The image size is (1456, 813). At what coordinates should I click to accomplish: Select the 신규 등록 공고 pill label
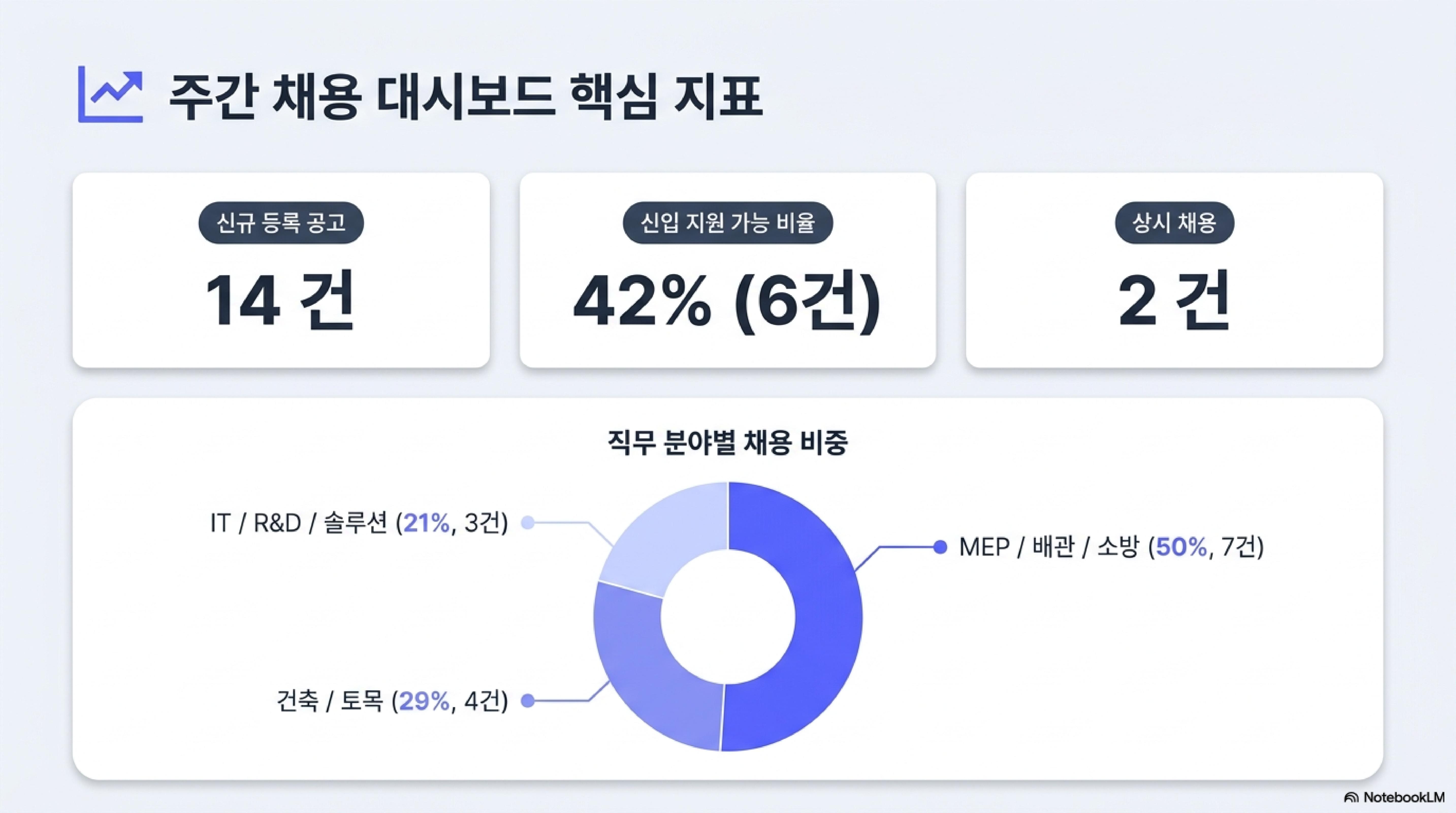tap(281, 223)
